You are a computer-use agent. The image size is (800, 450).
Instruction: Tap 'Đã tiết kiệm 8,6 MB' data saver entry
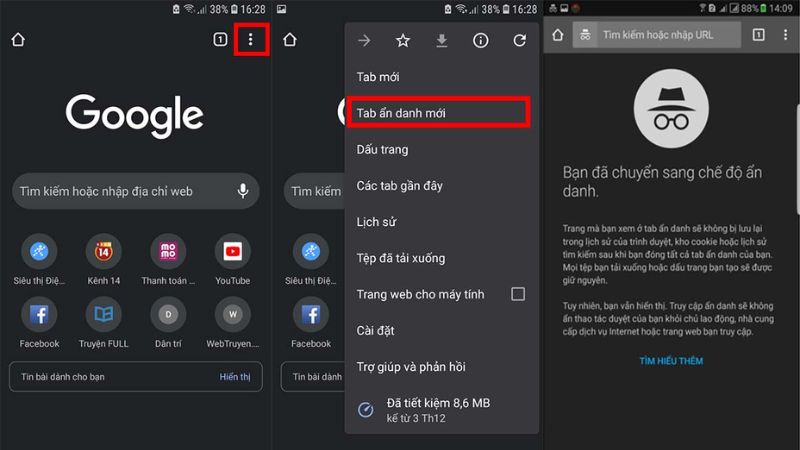coord(442,410)
